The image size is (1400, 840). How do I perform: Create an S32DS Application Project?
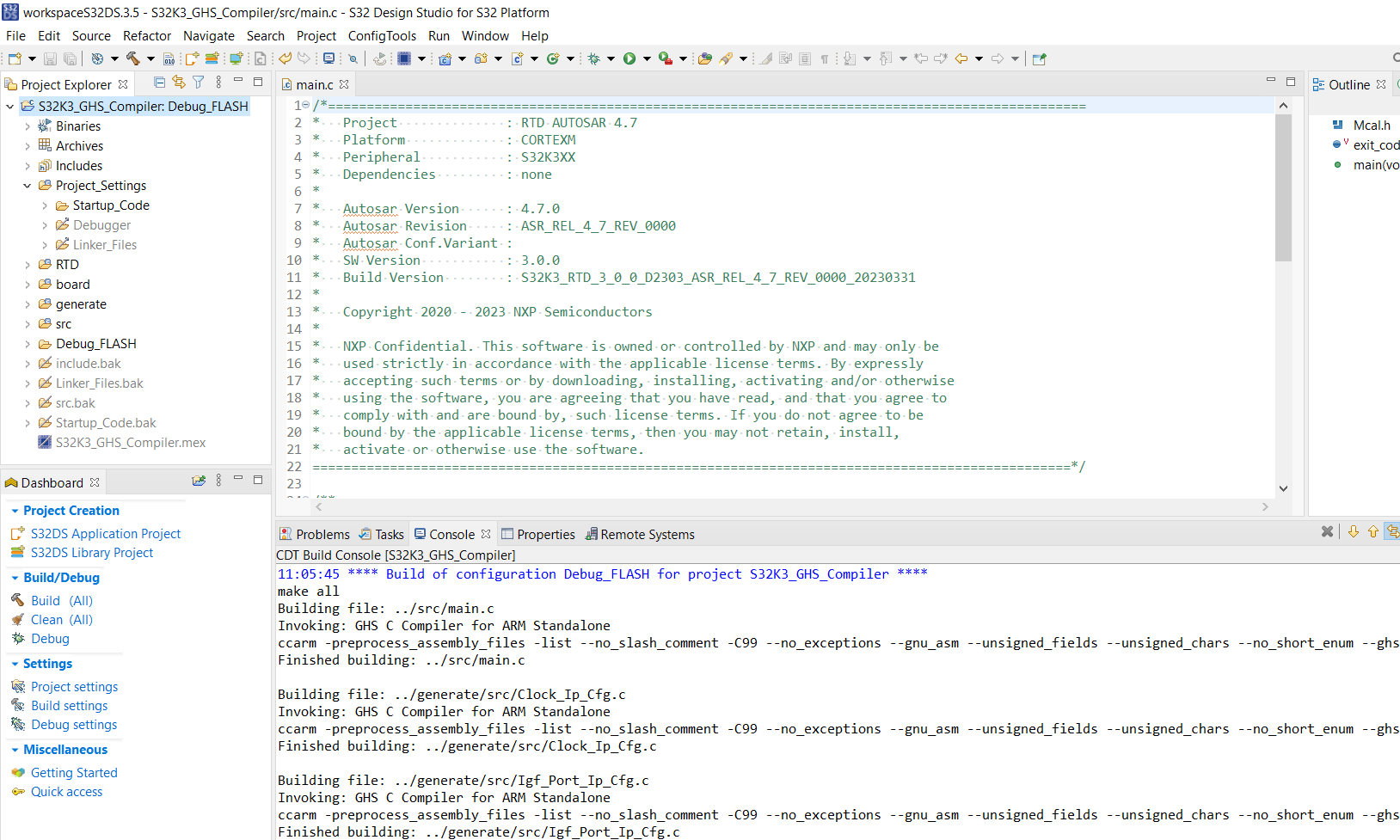105,533
